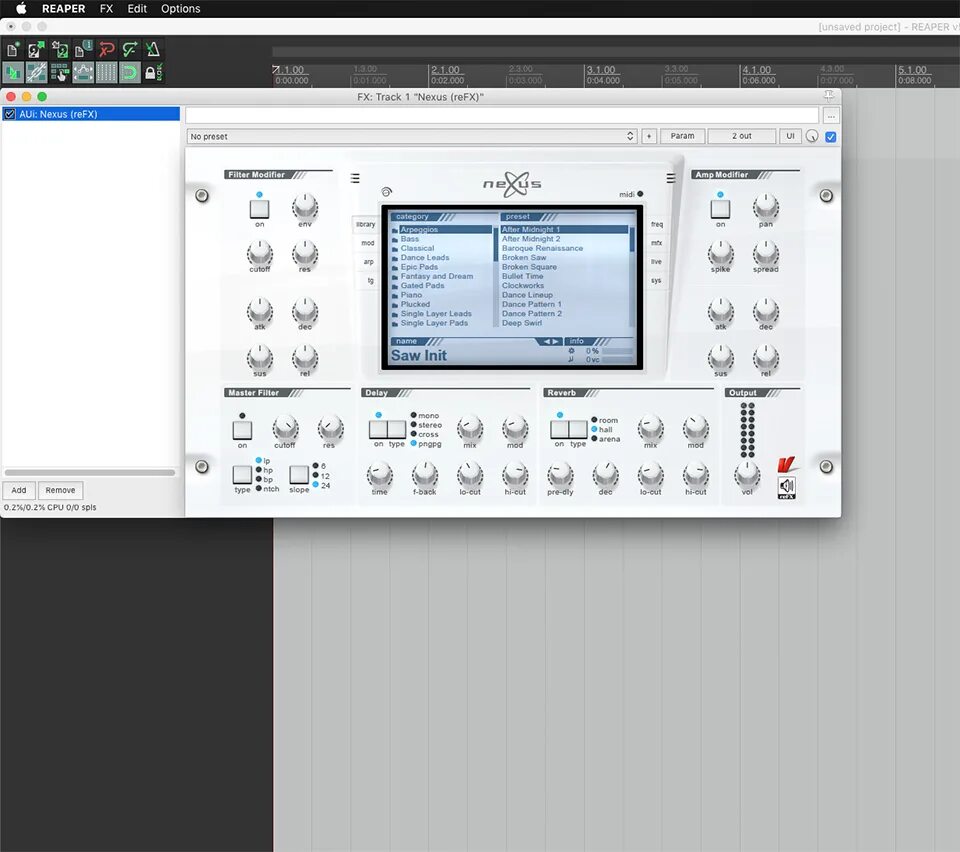This screenshot has width=960, height=852.
Task: Click the Remove FX button
Action: (x=60, y=490)
